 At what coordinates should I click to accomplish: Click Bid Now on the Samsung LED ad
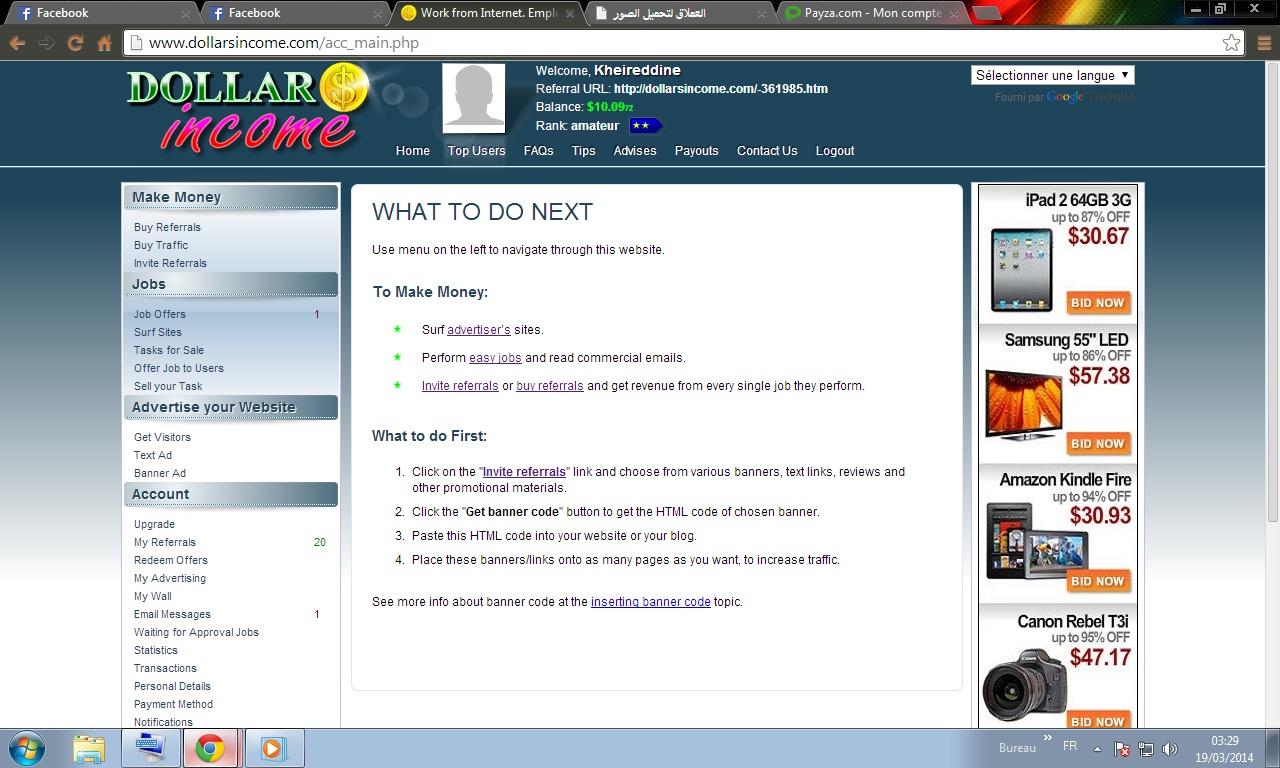click(1097, 443)
